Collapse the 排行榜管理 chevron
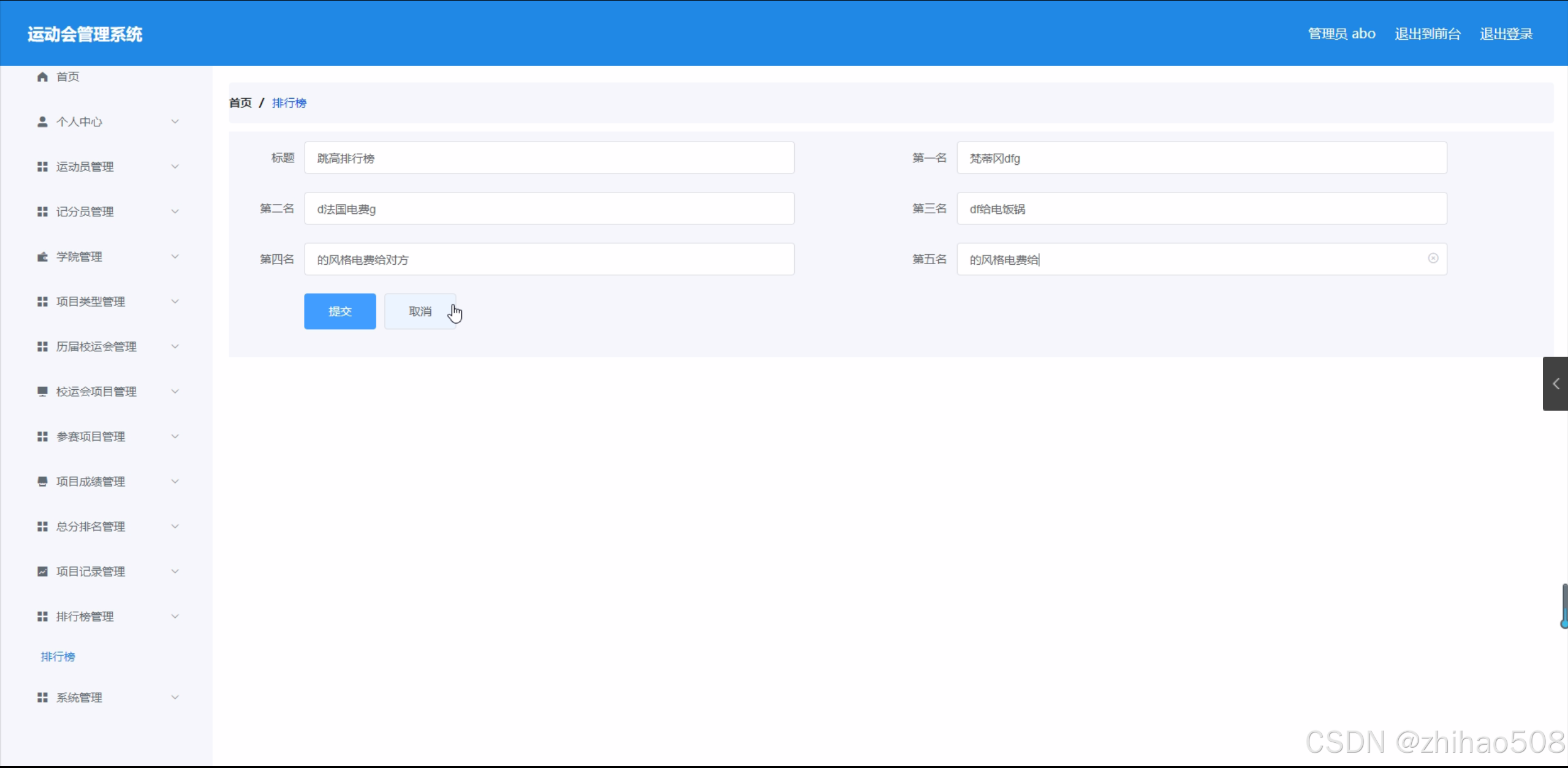 [x=175, y=616]
